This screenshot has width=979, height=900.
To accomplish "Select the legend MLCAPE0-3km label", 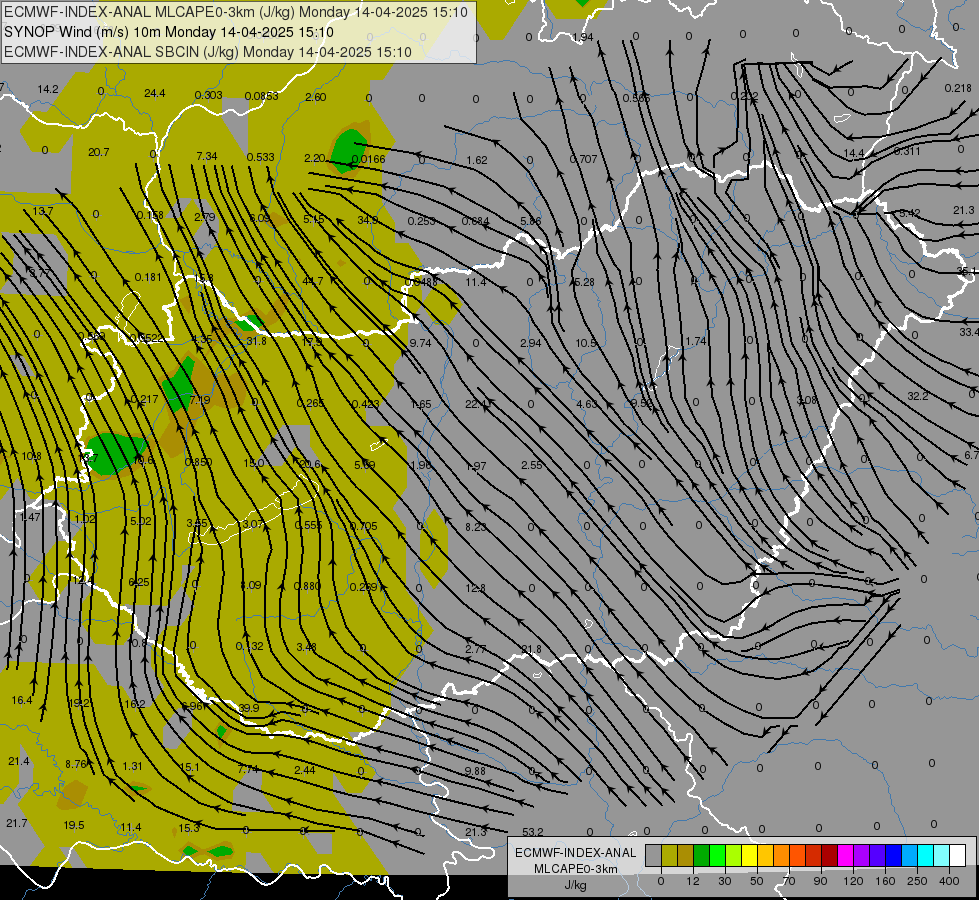I will click(575, 869).
